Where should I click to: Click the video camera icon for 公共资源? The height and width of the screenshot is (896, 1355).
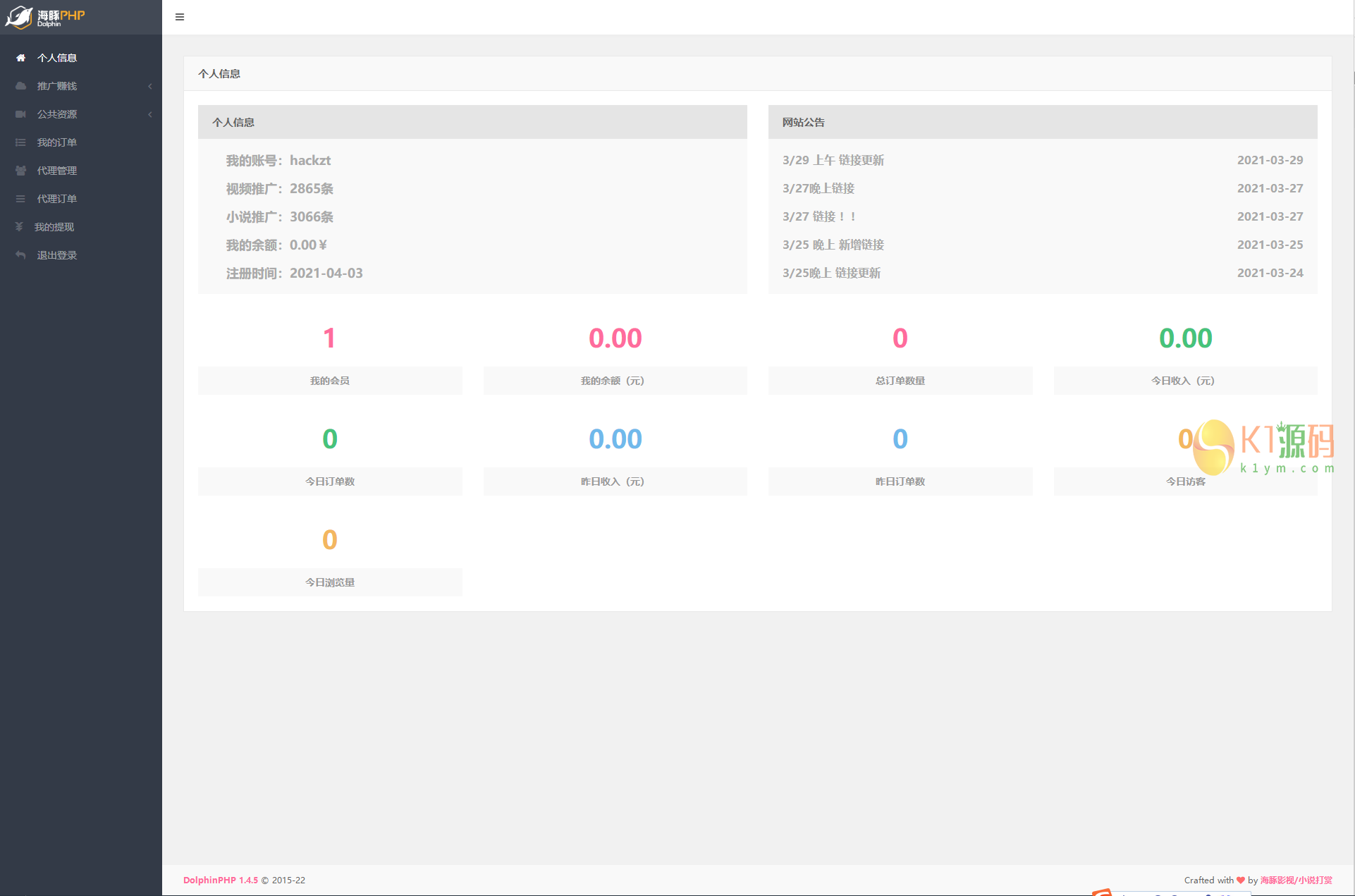point(20,114)
